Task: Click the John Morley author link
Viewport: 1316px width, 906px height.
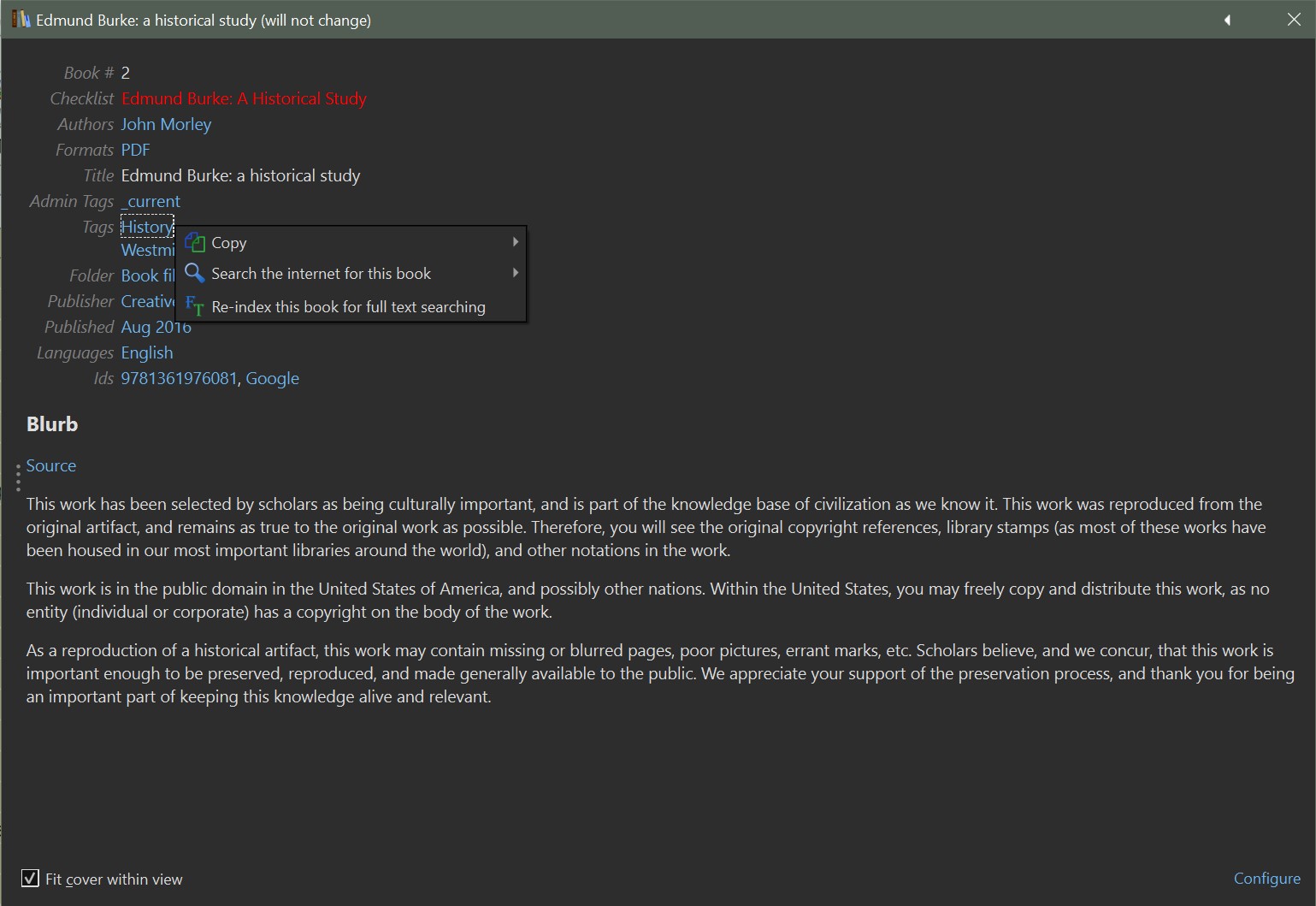Action: click(166, 124)
